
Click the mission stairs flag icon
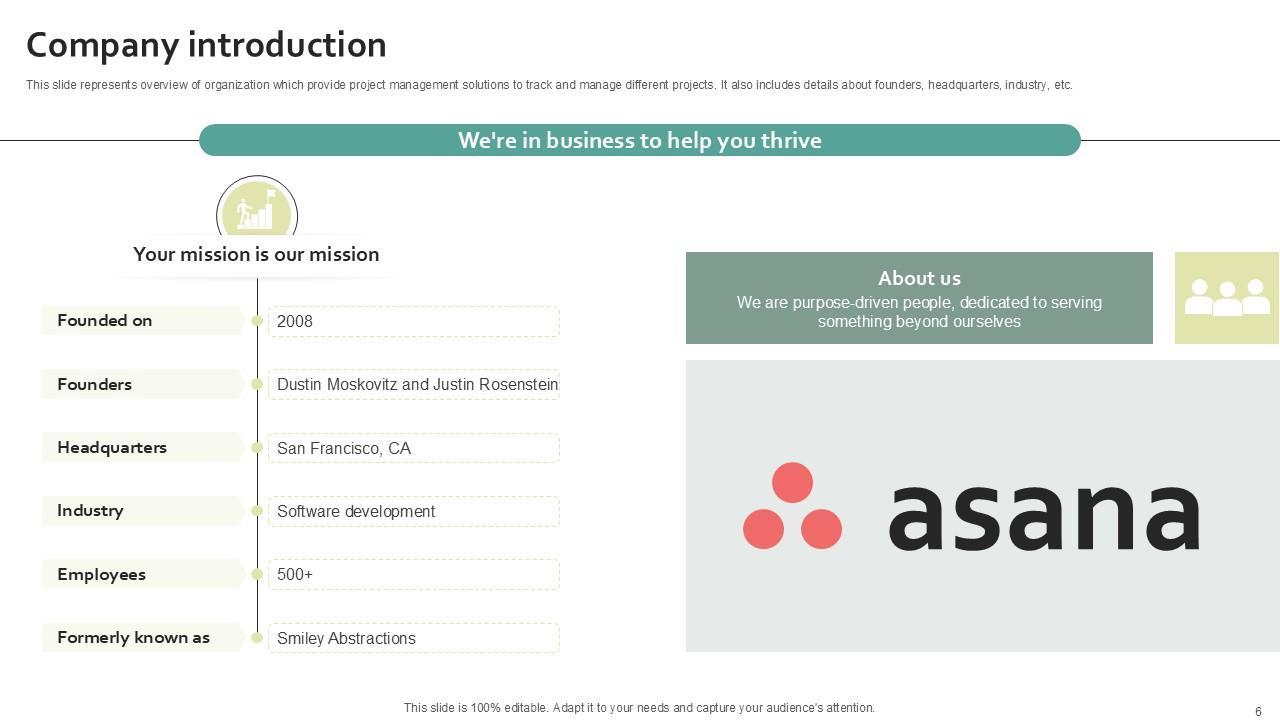pyautogui.click(x=256, y=210)
